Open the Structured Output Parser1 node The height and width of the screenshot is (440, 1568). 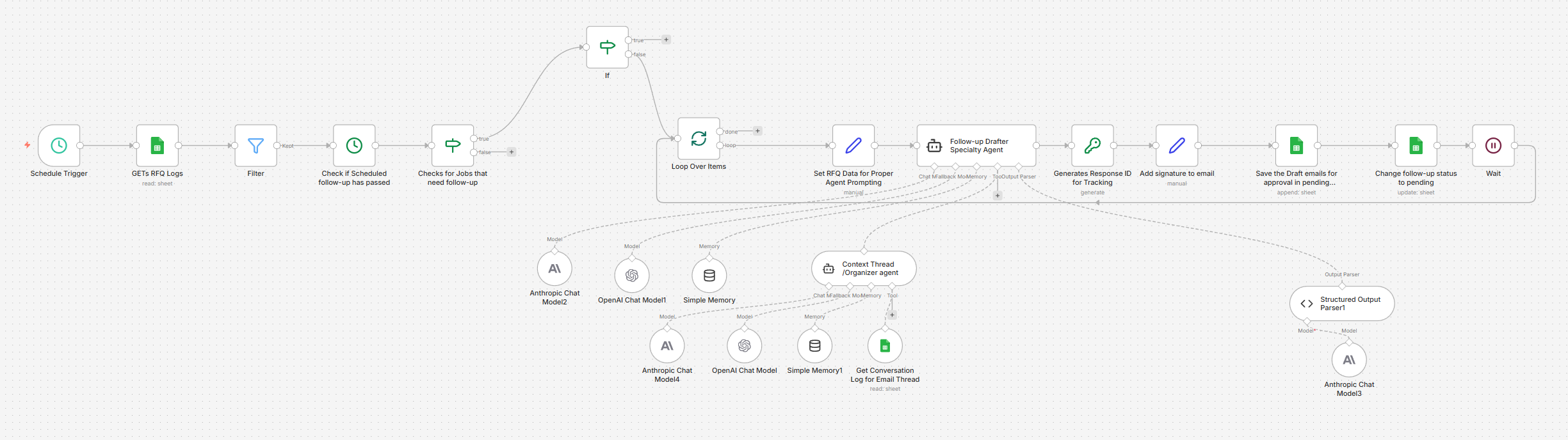click(x=1341, y=304)
